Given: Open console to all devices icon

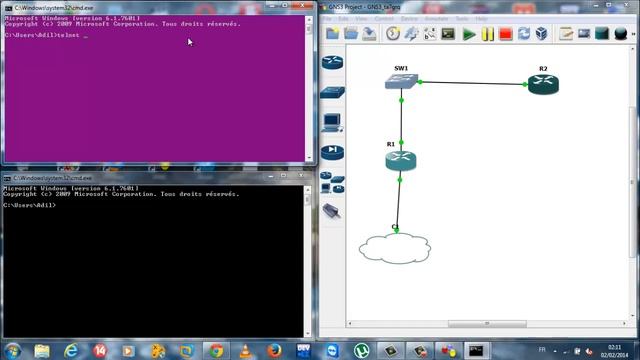Looking at the screenshot, I should 448,33.
